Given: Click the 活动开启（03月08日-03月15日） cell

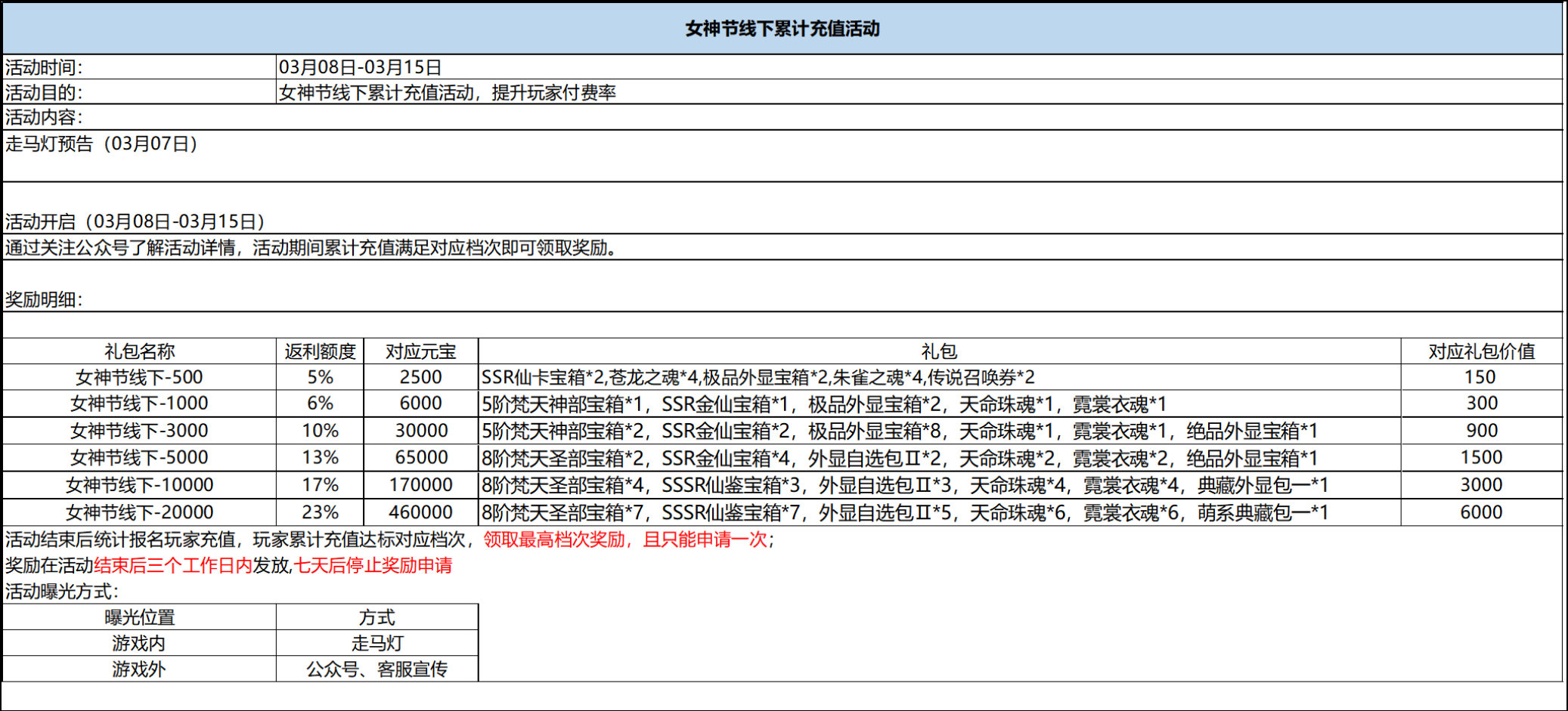Looking at the screenshot, I should point(782,208).
